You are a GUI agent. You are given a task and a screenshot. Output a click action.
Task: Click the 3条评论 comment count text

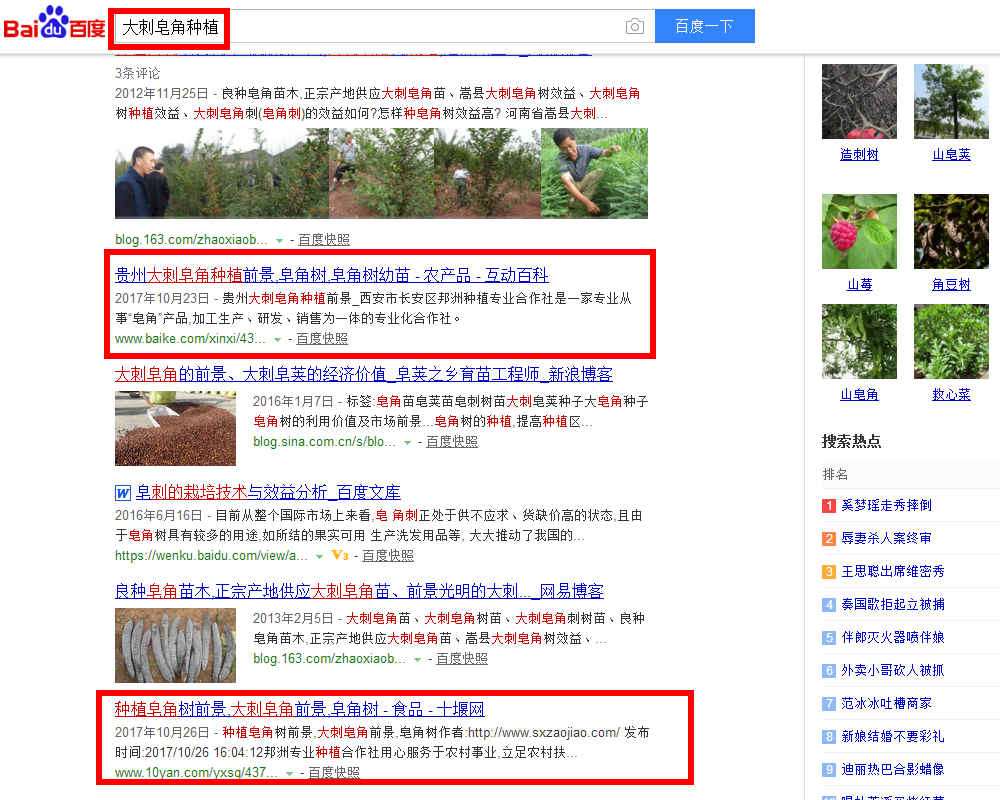click(137, 73)
